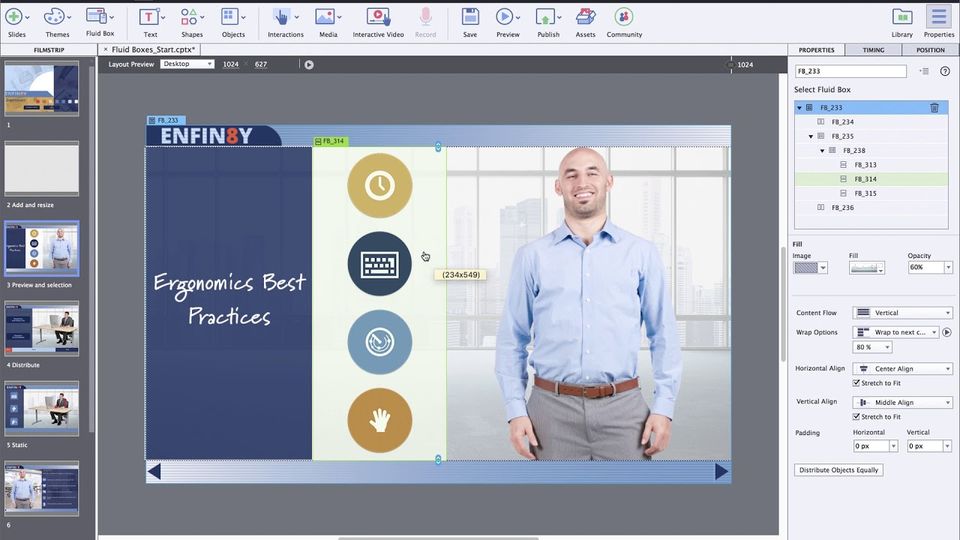Click the previous slide arrow on stage
Viewport: 960px width, 540px height.
pos(154,471)
